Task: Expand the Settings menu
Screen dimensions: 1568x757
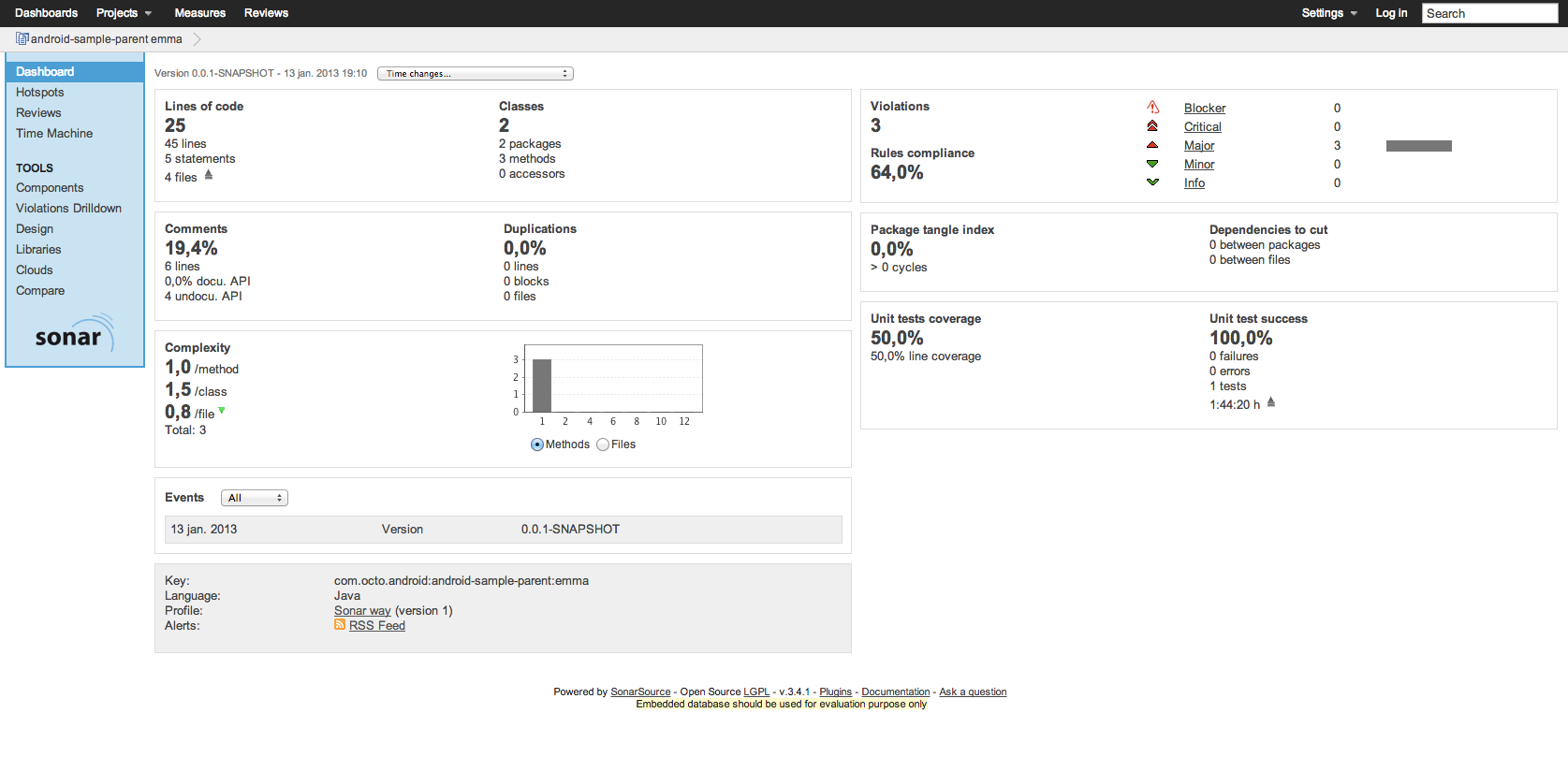Action: 1329,13
